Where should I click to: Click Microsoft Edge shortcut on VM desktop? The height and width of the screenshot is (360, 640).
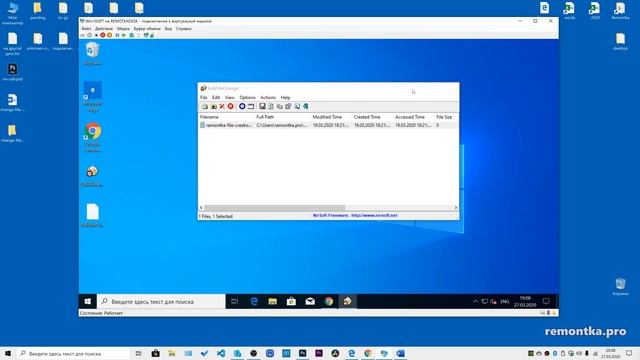pos(93,97)
